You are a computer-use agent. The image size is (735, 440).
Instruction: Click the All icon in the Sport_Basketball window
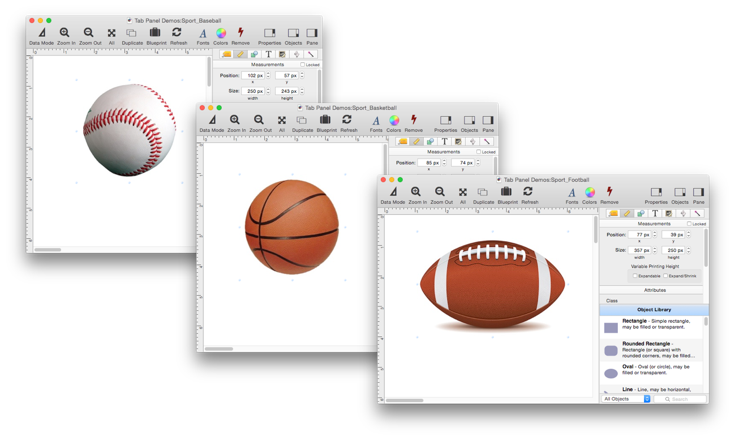pos(282,123)
